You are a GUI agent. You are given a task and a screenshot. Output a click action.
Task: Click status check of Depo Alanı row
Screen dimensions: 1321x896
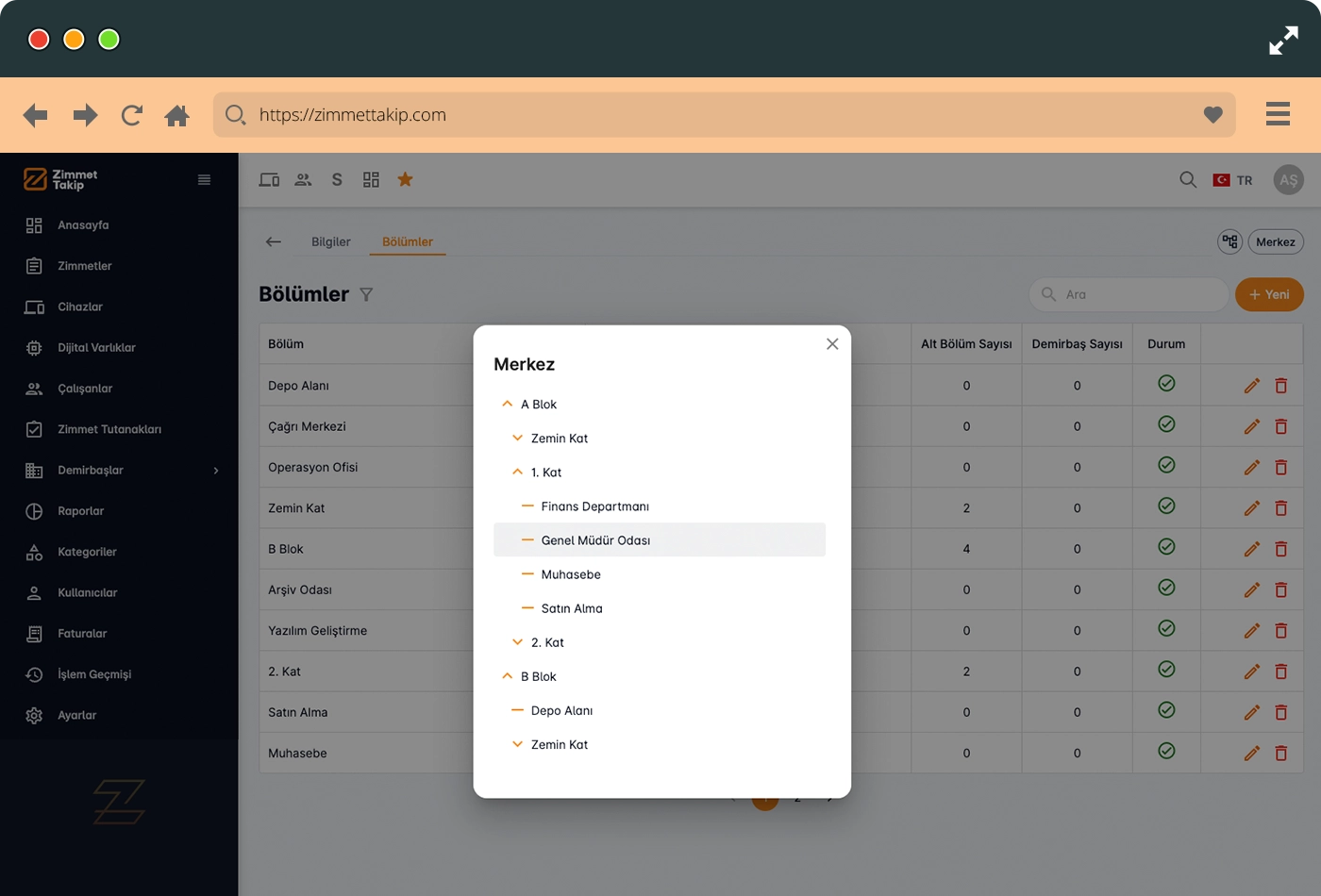(1166, 383)
